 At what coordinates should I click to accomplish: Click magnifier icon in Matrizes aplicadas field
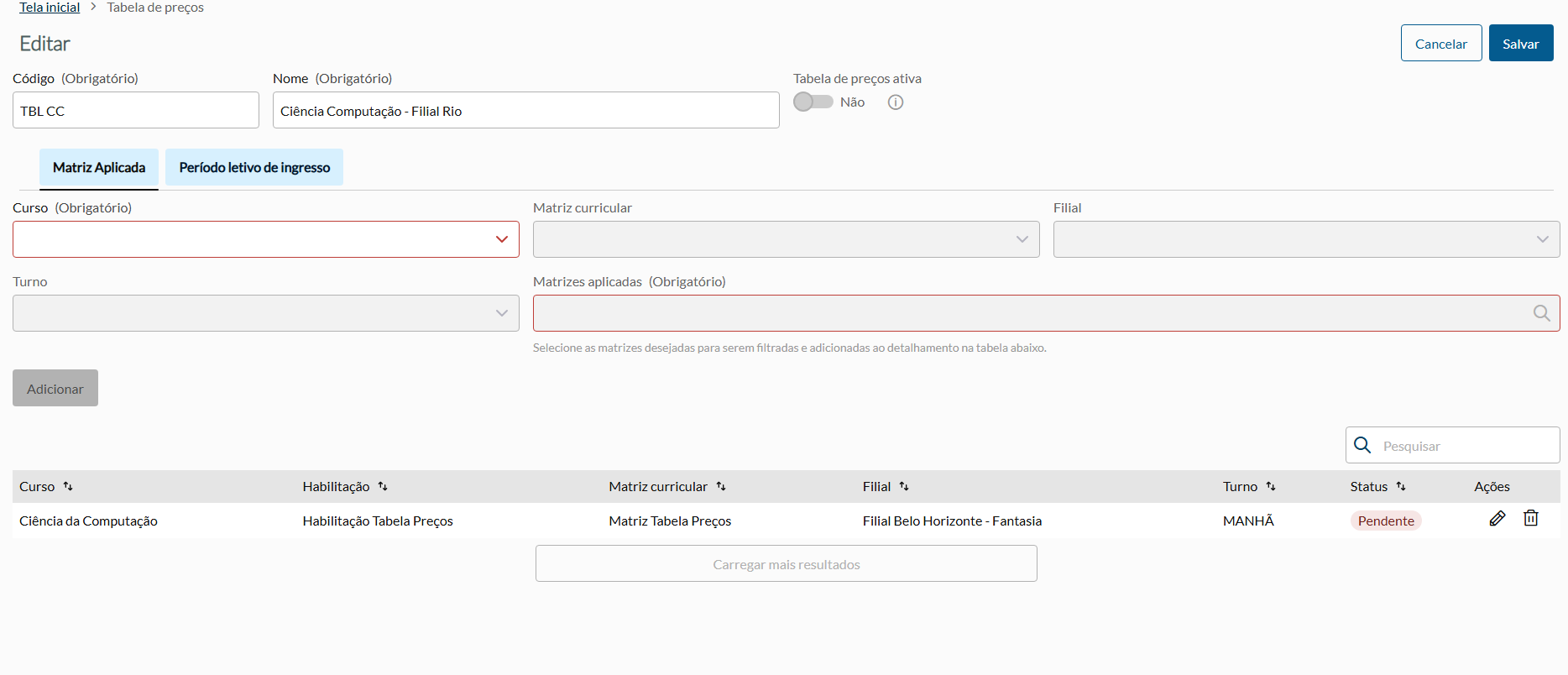coord(1541,313)
